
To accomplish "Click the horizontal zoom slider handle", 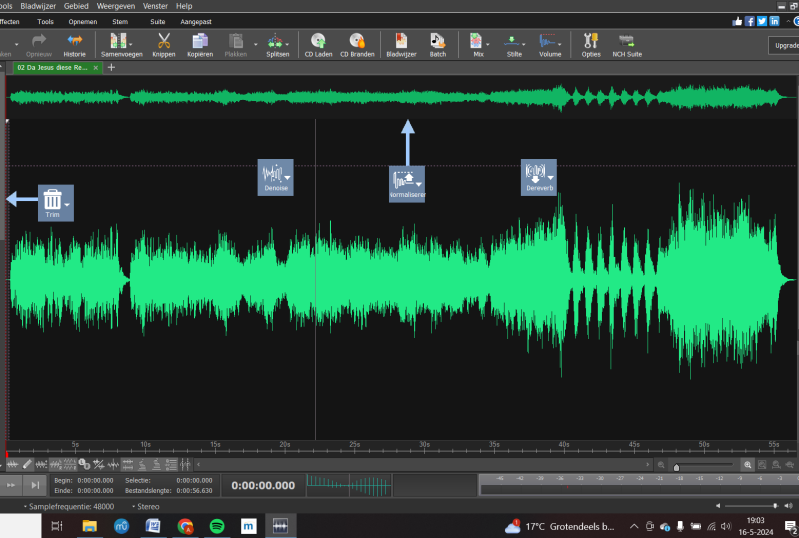I will click(677, 466).
